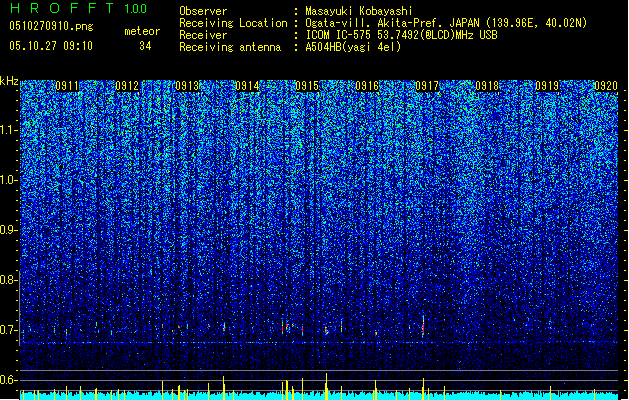Click the 0913 time marker

coord(187,86)
